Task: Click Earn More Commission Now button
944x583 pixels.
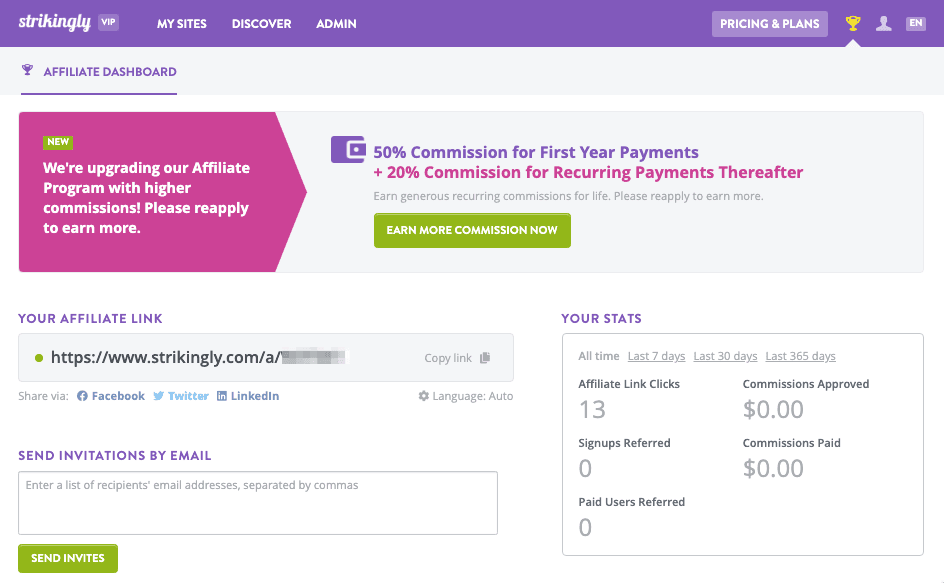Action: coord(472,230)
